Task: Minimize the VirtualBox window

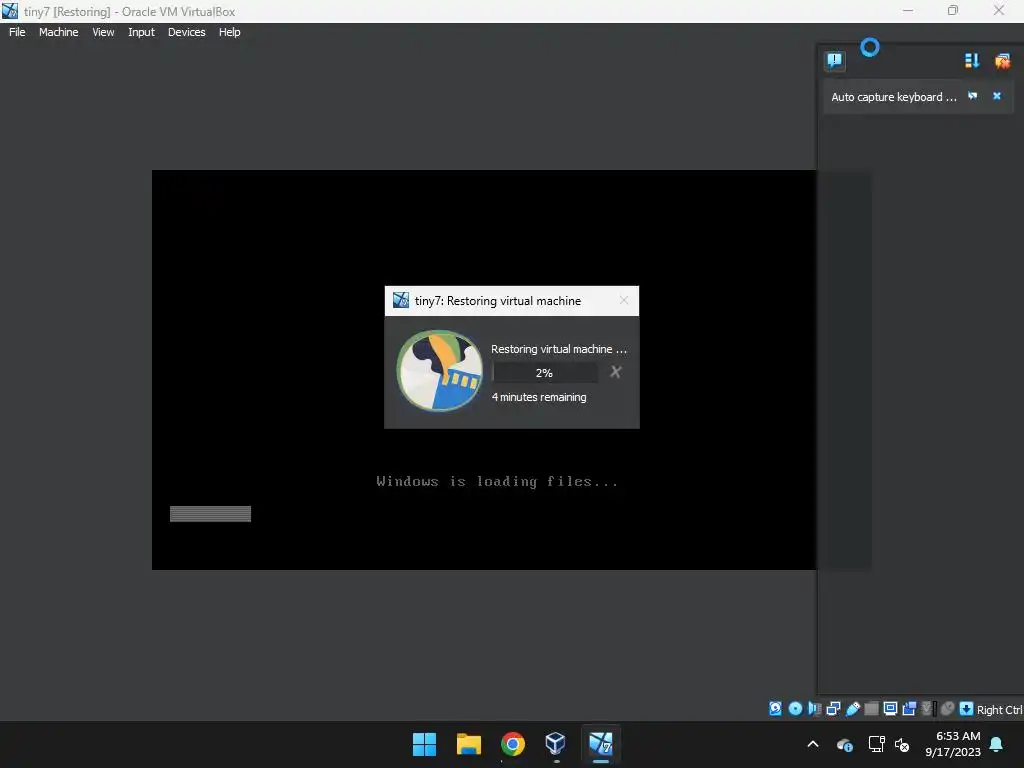Action: (x=908, y=10)
